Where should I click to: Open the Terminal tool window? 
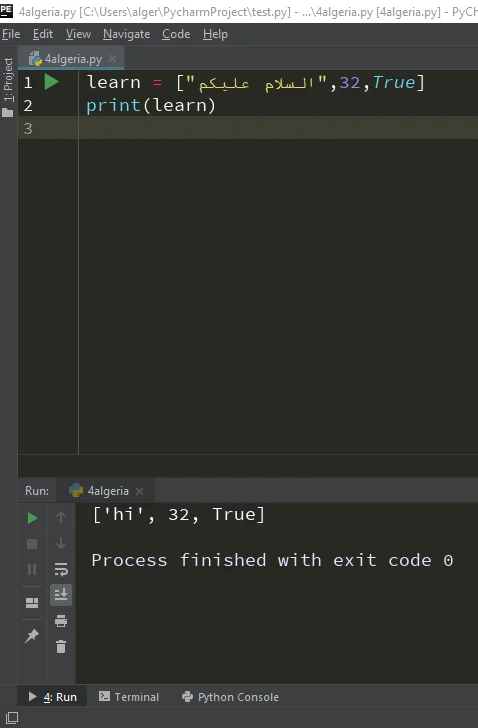129,697
